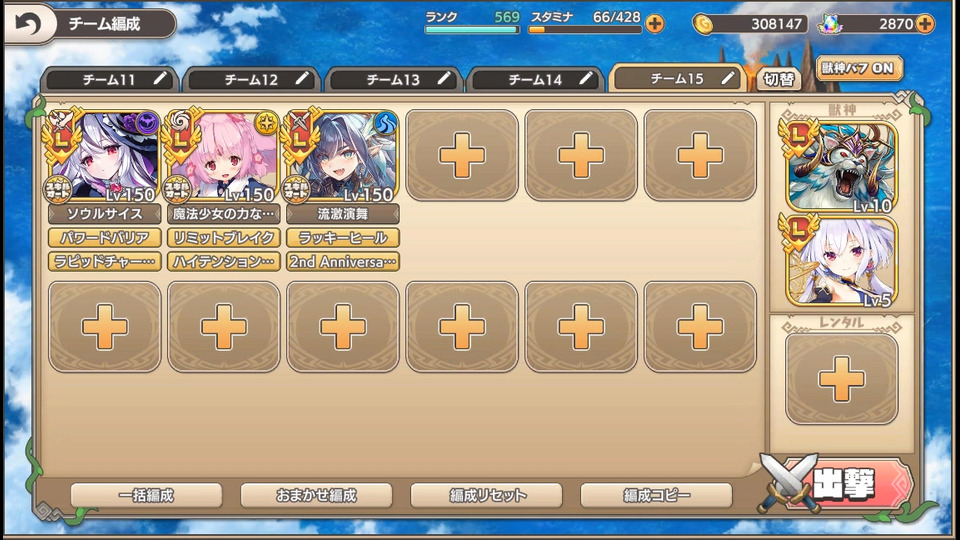Tap the stamina refill plus icon

[654, 24]
